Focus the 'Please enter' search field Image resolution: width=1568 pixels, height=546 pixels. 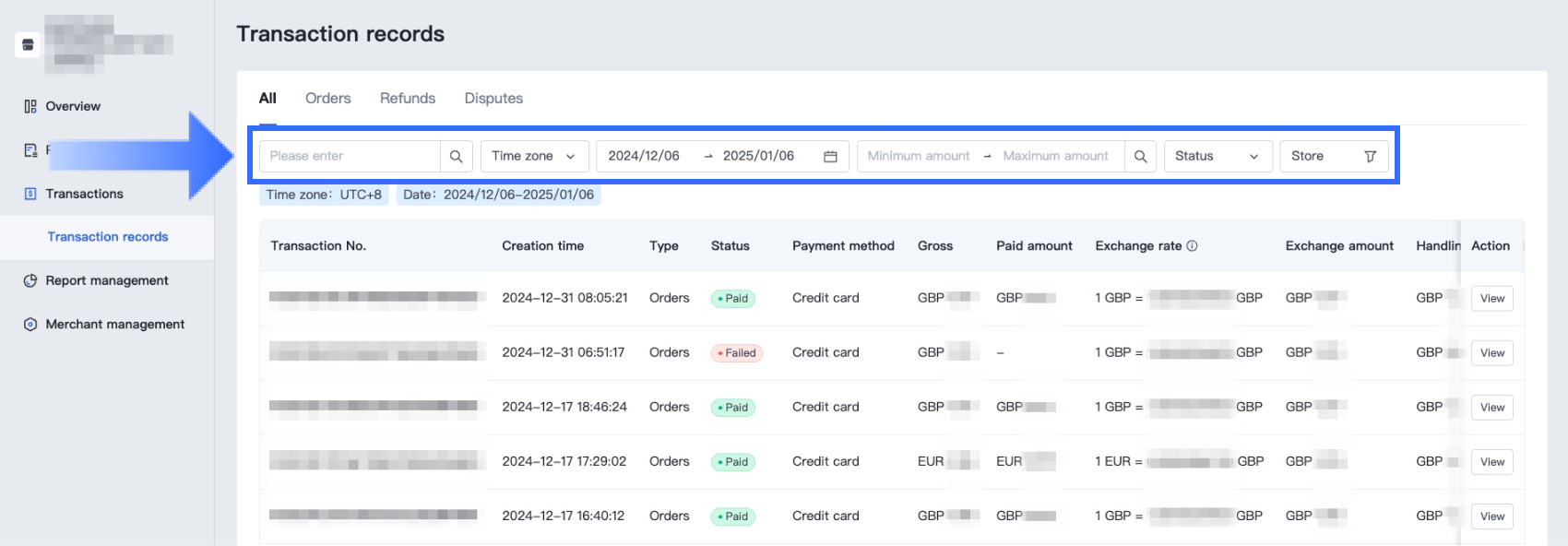(350, 157)
